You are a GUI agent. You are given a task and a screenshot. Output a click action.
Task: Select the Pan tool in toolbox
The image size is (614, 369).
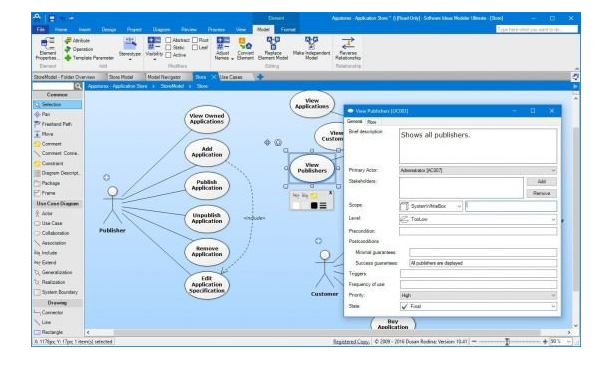[58, 114]
